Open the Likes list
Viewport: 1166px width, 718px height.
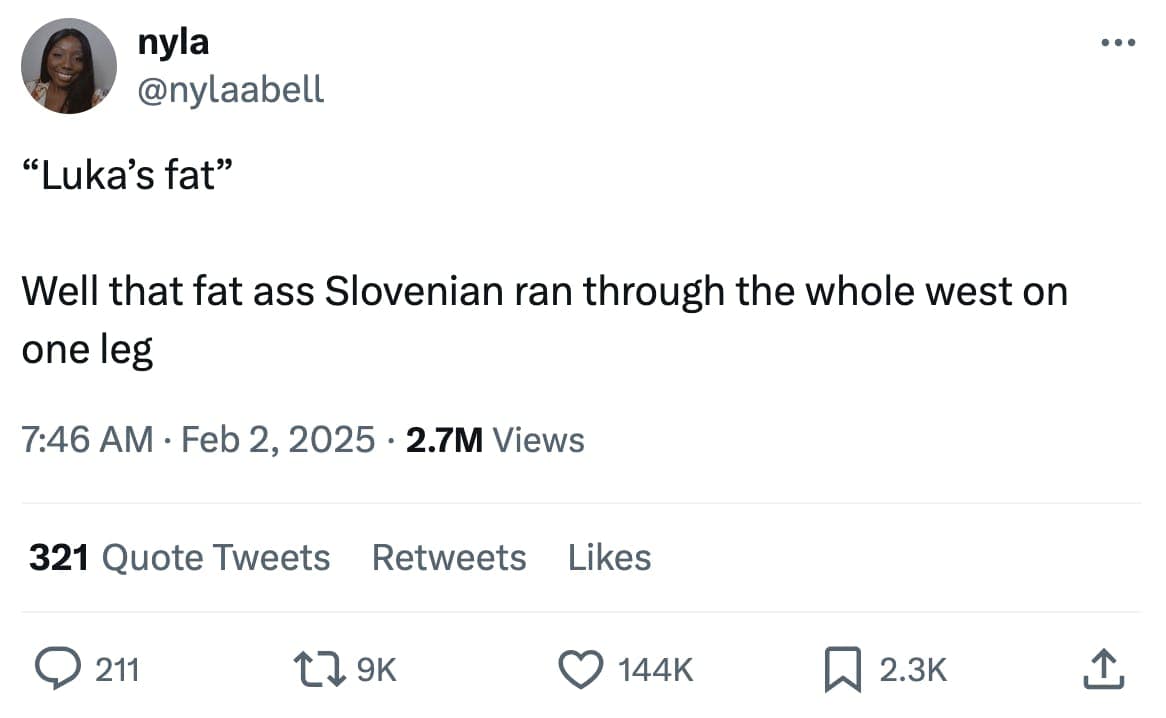click(609, 557)
